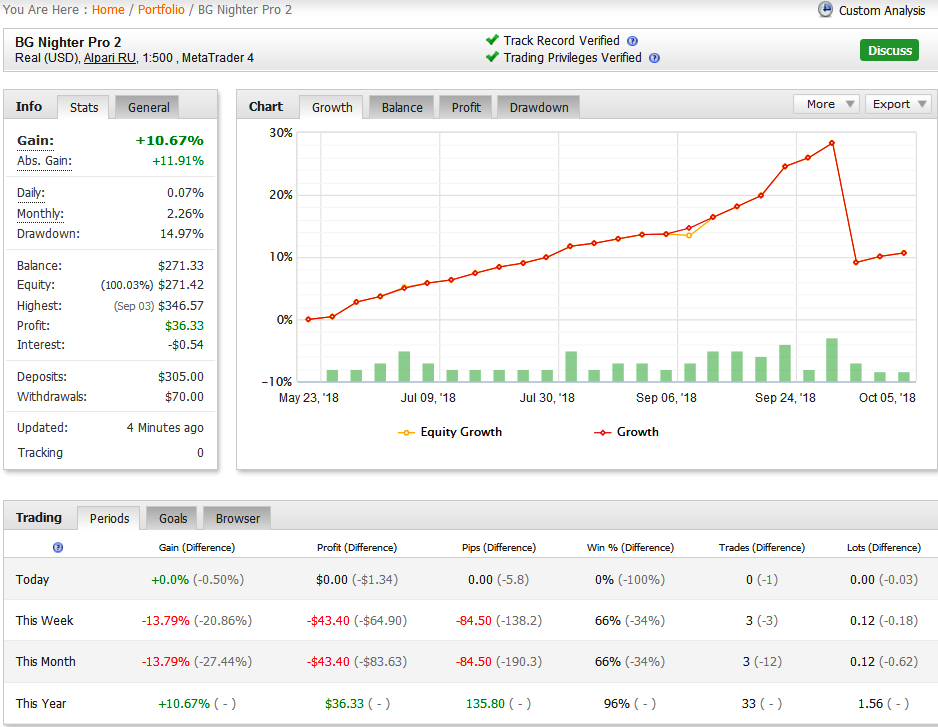938x727 pixels.
Task: Click the This Week row label
Action: tap(44, 620)
